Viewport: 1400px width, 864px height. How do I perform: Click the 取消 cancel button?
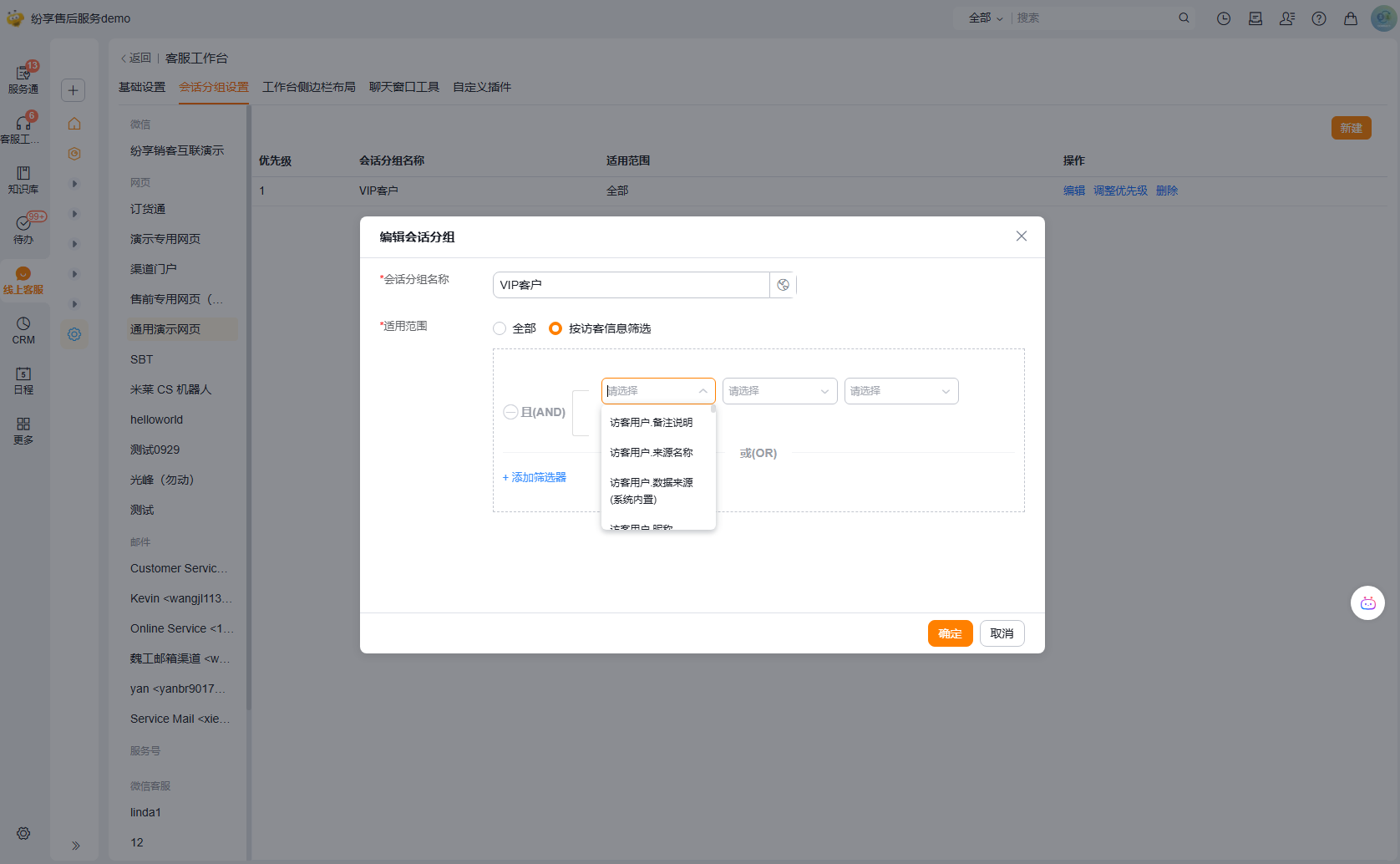(x=1002, y=633)
